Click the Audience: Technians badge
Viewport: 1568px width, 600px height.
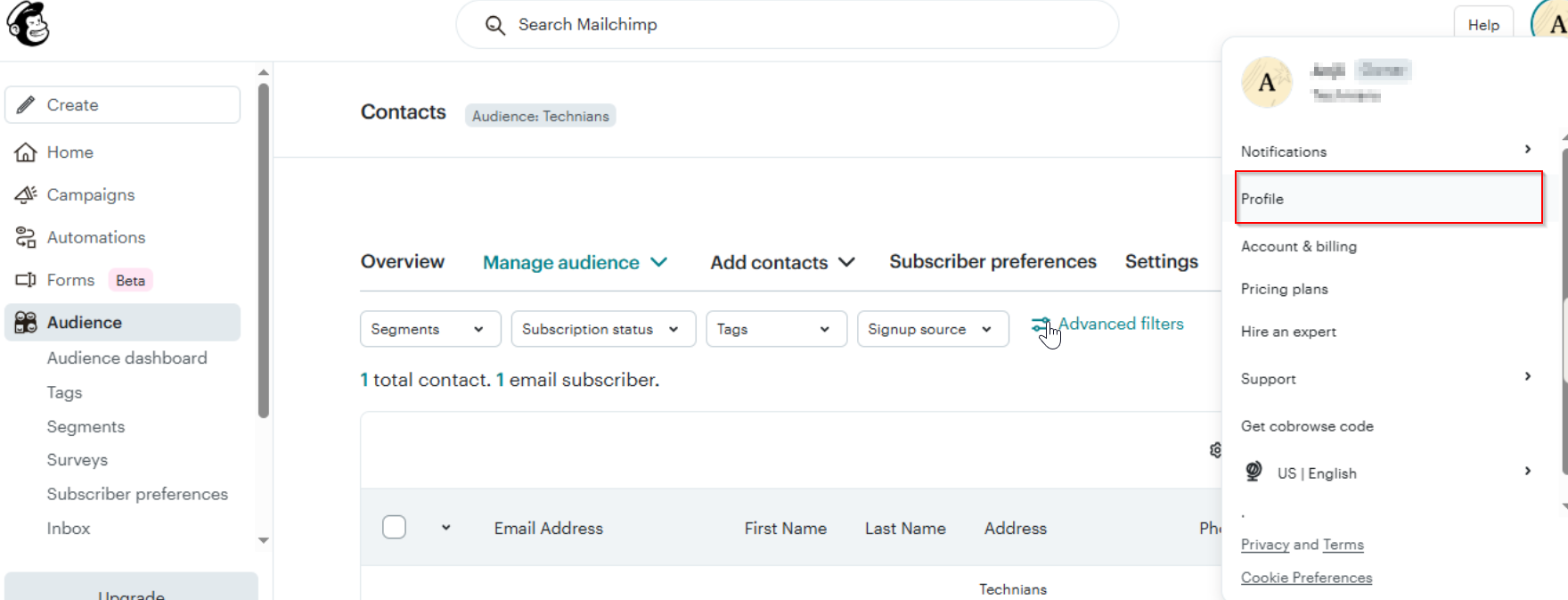[540, 116]
